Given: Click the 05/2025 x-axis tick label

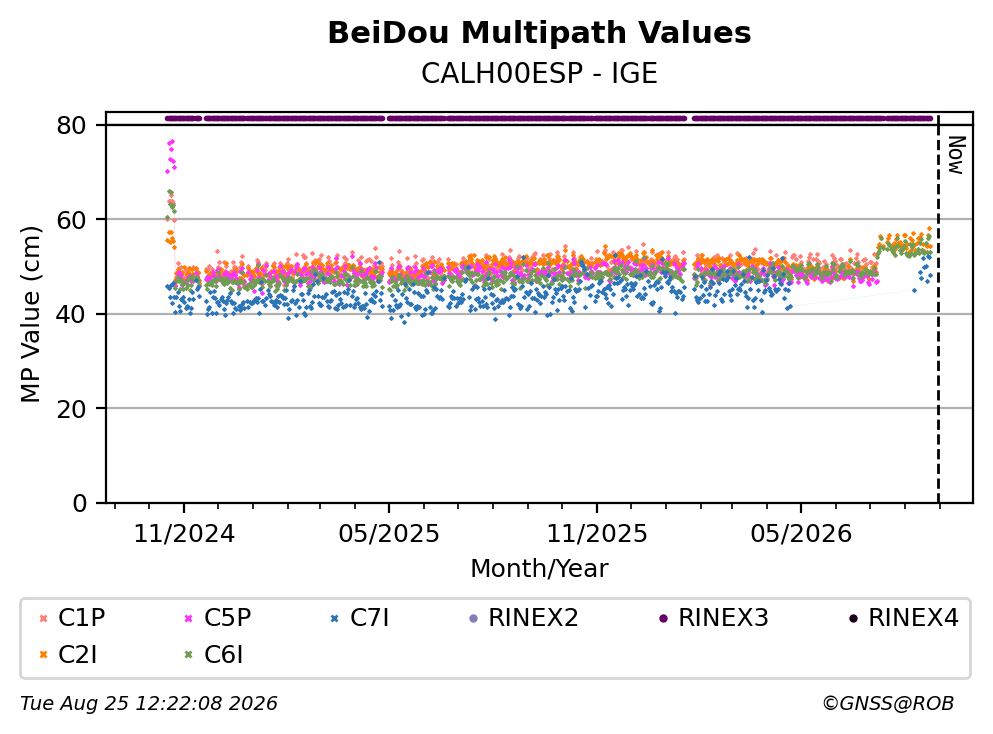Looking at the screenshot, I should coord(388,534).
